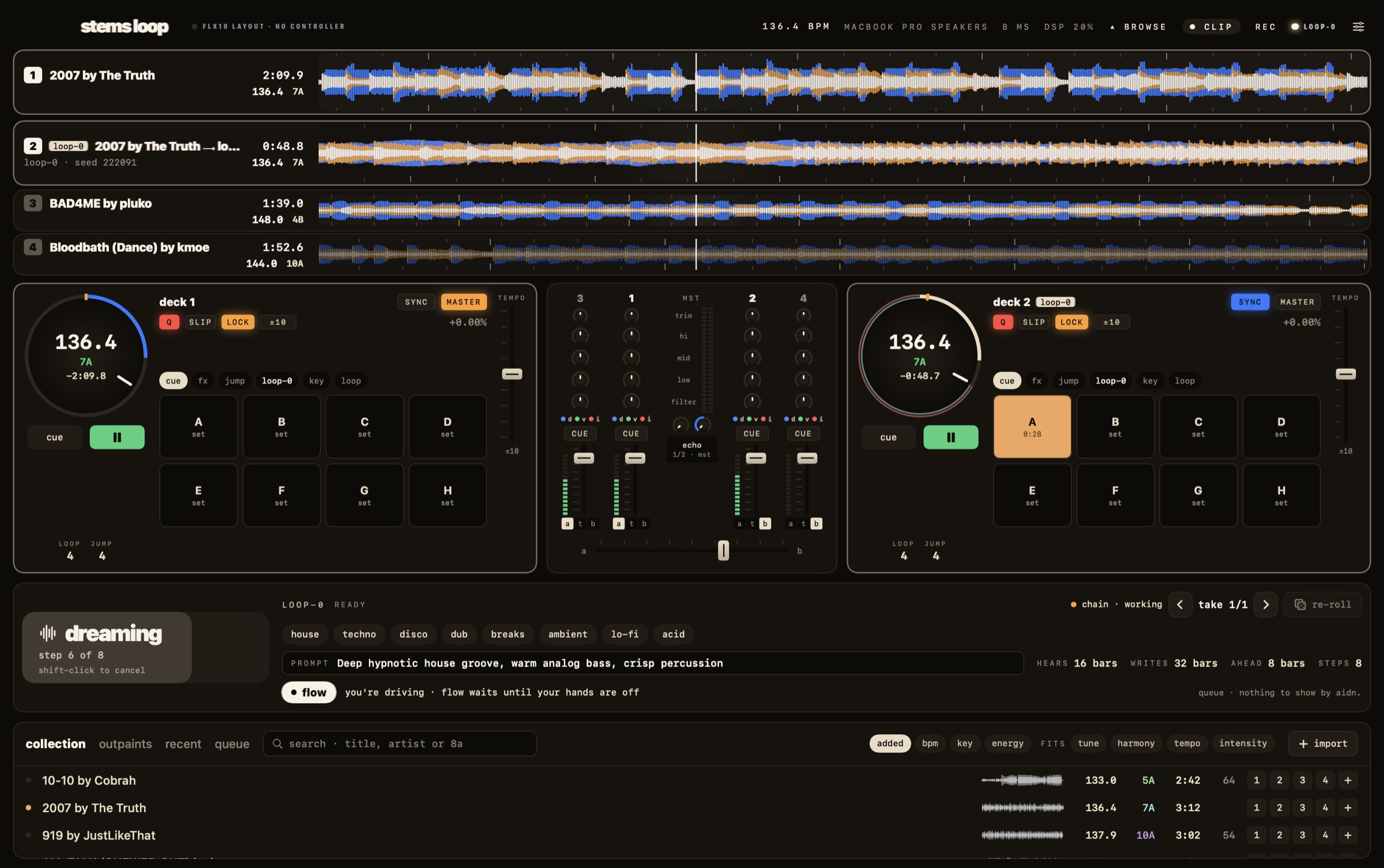The image size is (1384, 868).
Task: Click the prompt text field
Action: point(653,663)
